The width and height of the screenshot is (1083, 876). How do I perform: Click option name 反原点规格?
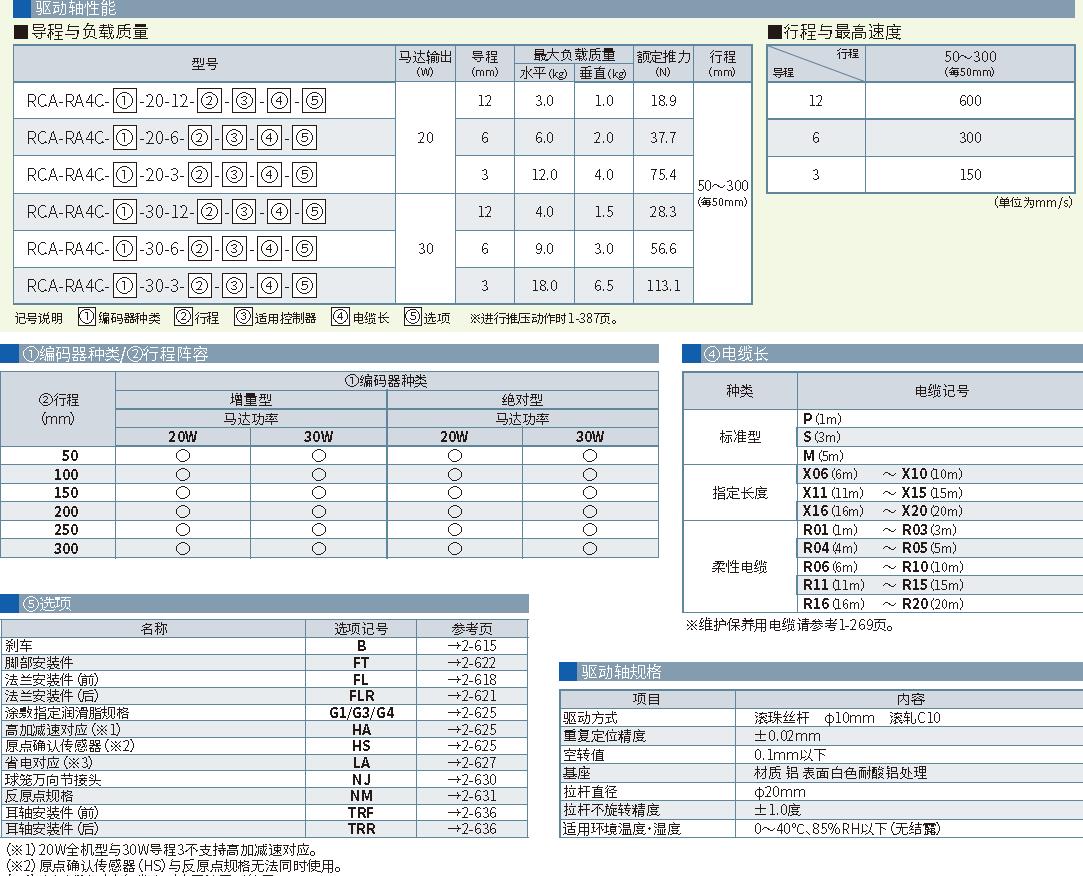[x=39, y=796]
